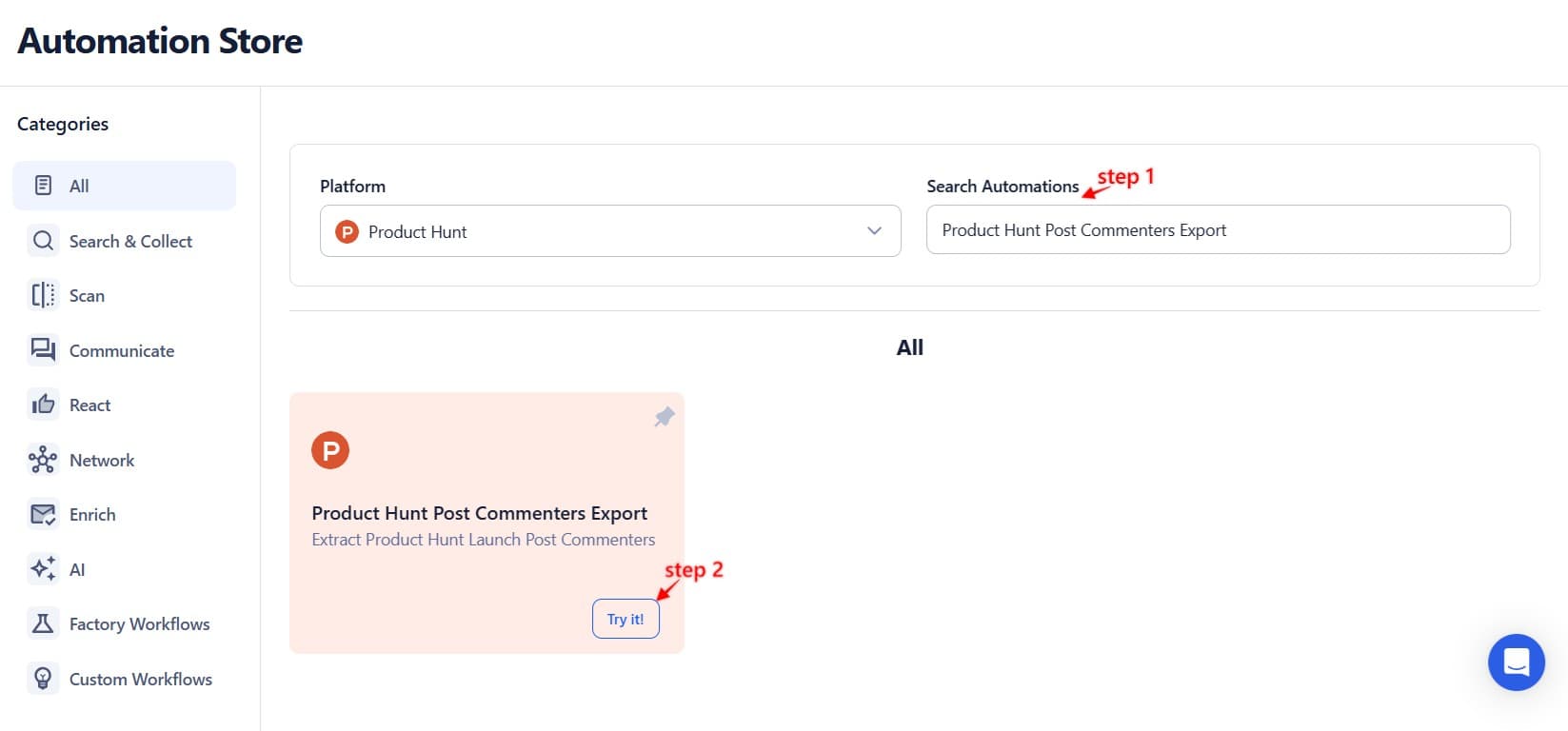
Task: Select the React thumbs-up icon
Action: coord(43,404)
